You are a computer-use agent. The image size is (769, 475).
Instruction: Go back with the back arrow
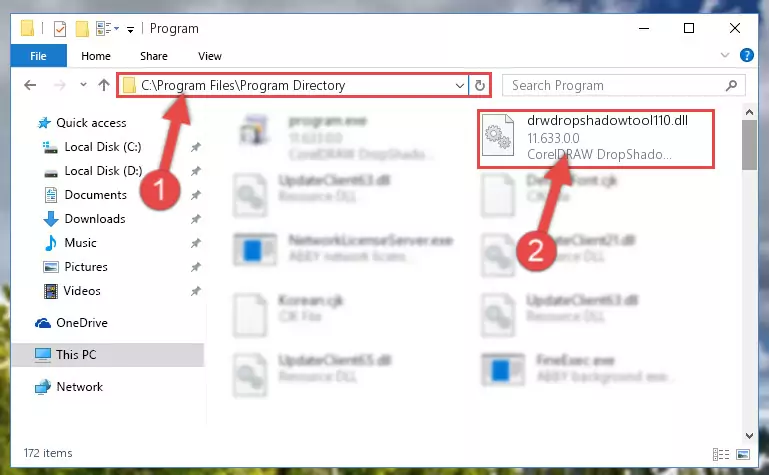coord(30,85)
